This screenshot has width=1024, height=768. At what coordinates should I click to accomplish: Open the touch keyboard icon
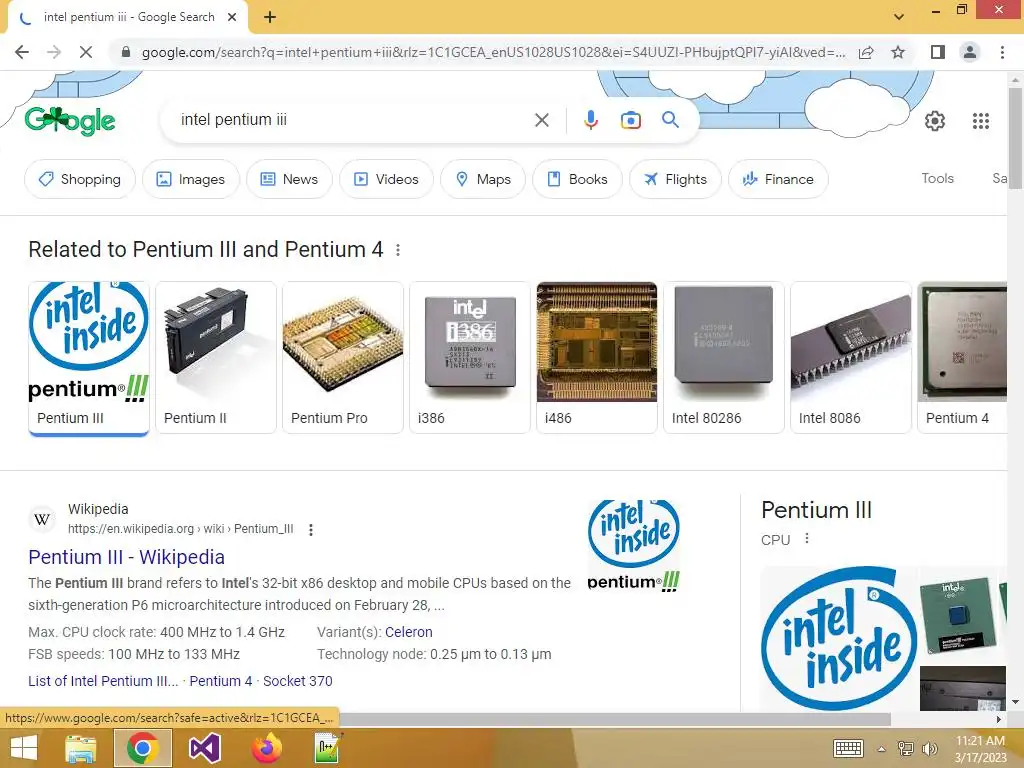pos(848,748)
